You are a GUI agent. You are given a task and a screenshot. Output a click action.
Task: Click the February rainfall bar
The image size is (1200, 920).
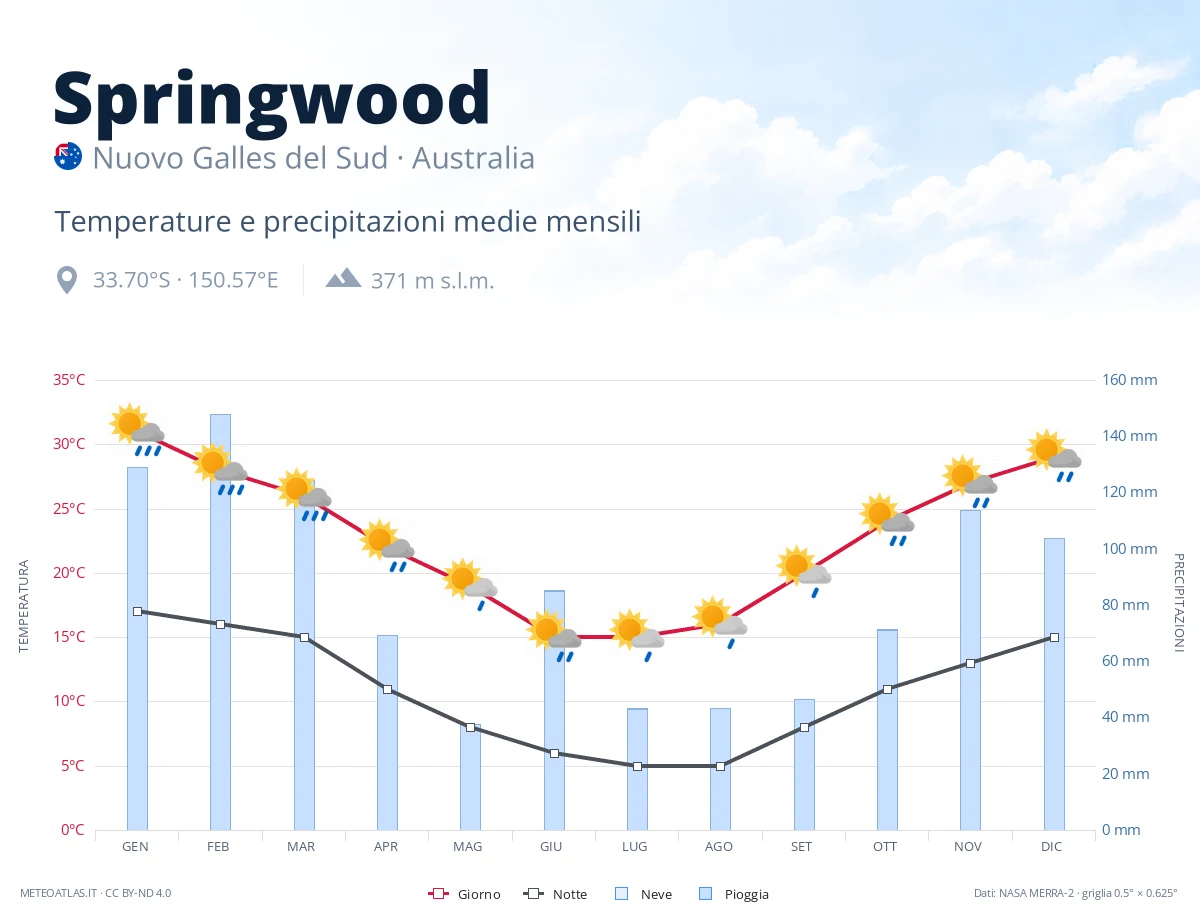tap(220, 622)
